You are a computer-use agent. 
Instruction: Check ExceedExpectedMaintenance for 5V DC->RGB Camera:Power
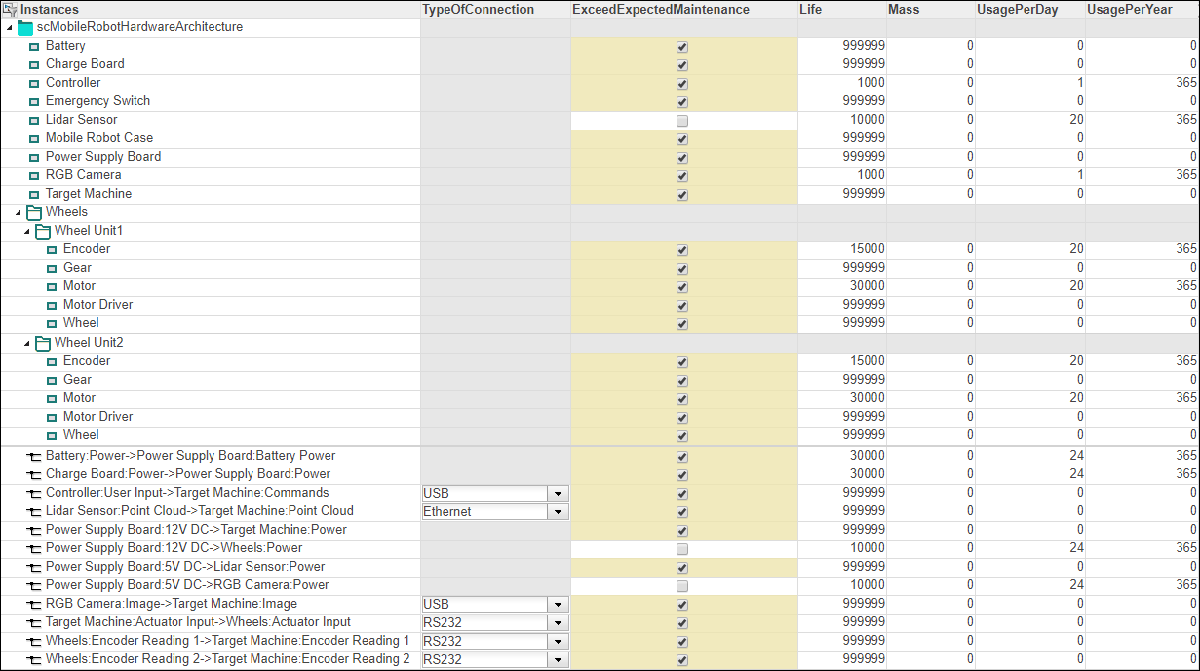[682, 586]
